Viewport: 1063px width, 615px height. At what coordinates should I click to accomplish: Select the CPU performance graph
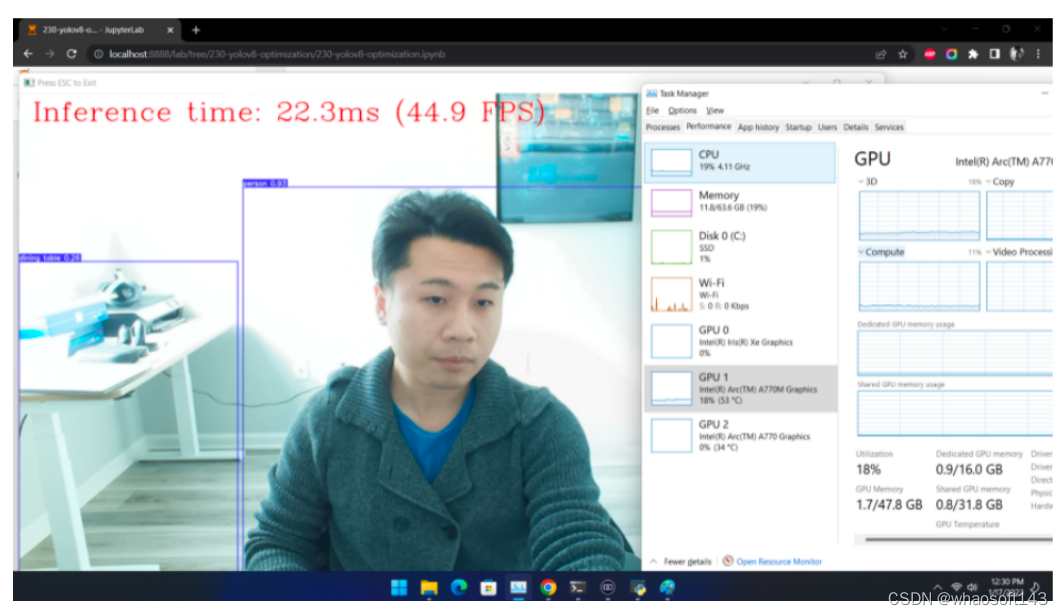(x=740, y=162)
